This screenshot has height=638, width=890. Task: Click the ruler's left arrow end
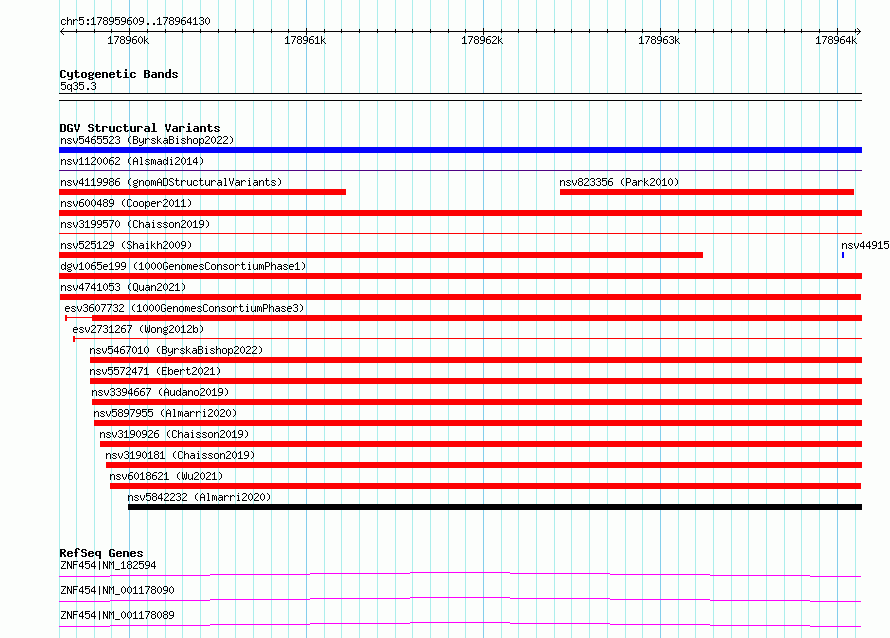[62, 32]
